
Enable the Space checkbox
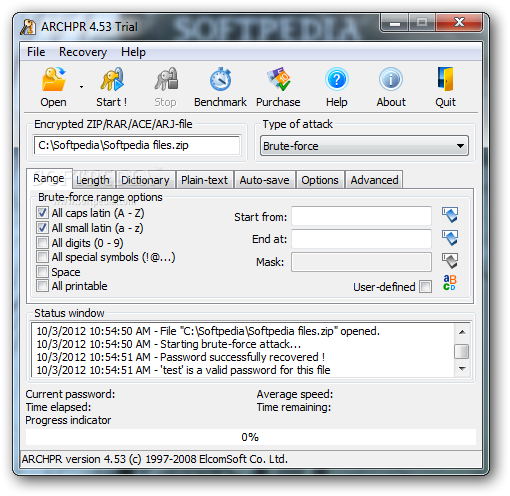[42, 271]
